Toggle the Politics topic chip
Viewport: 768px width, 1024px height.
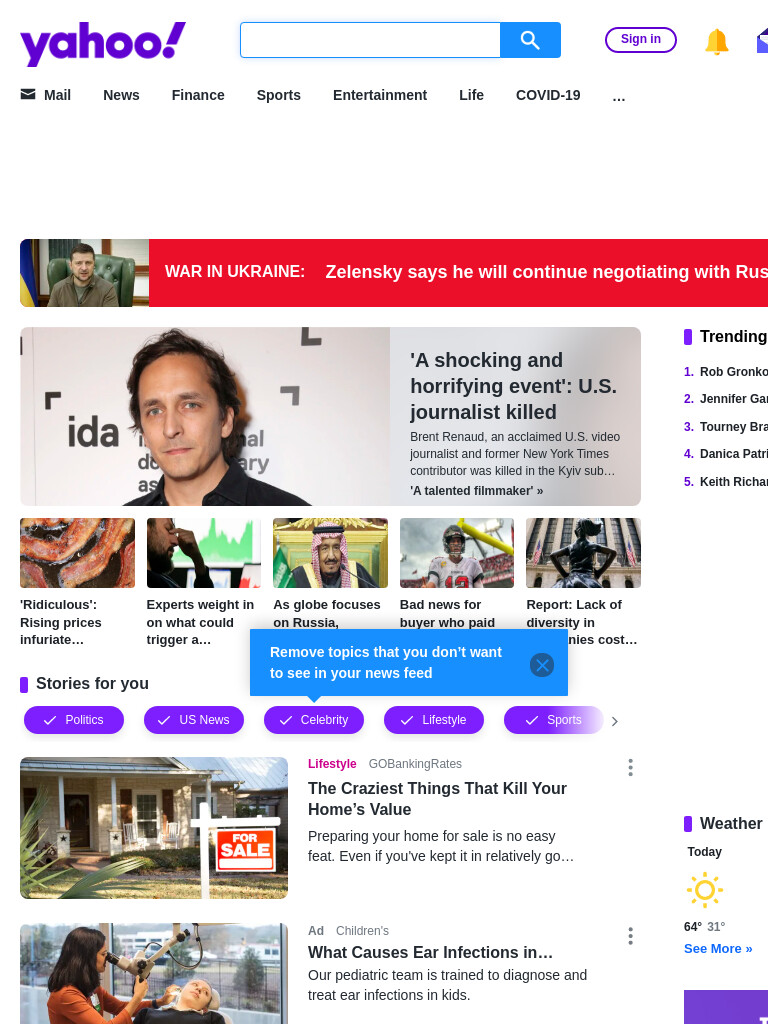pos(74,720)
